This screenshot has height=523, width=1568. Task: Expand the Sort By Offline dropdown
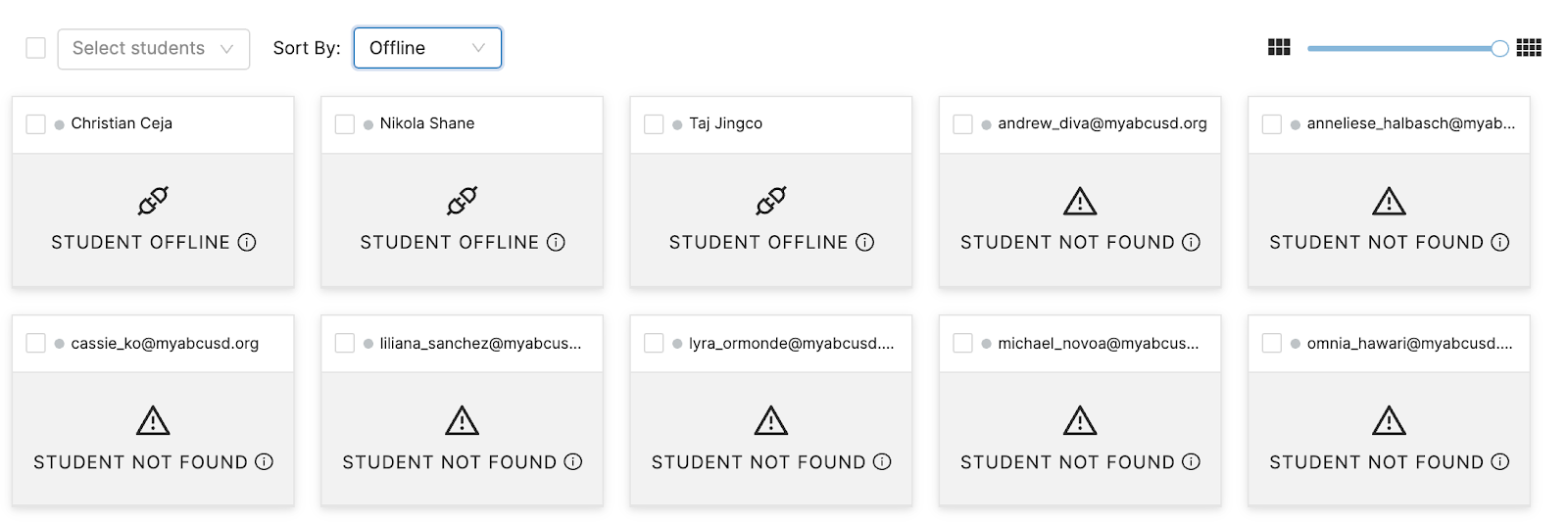(x=427, y=48)
